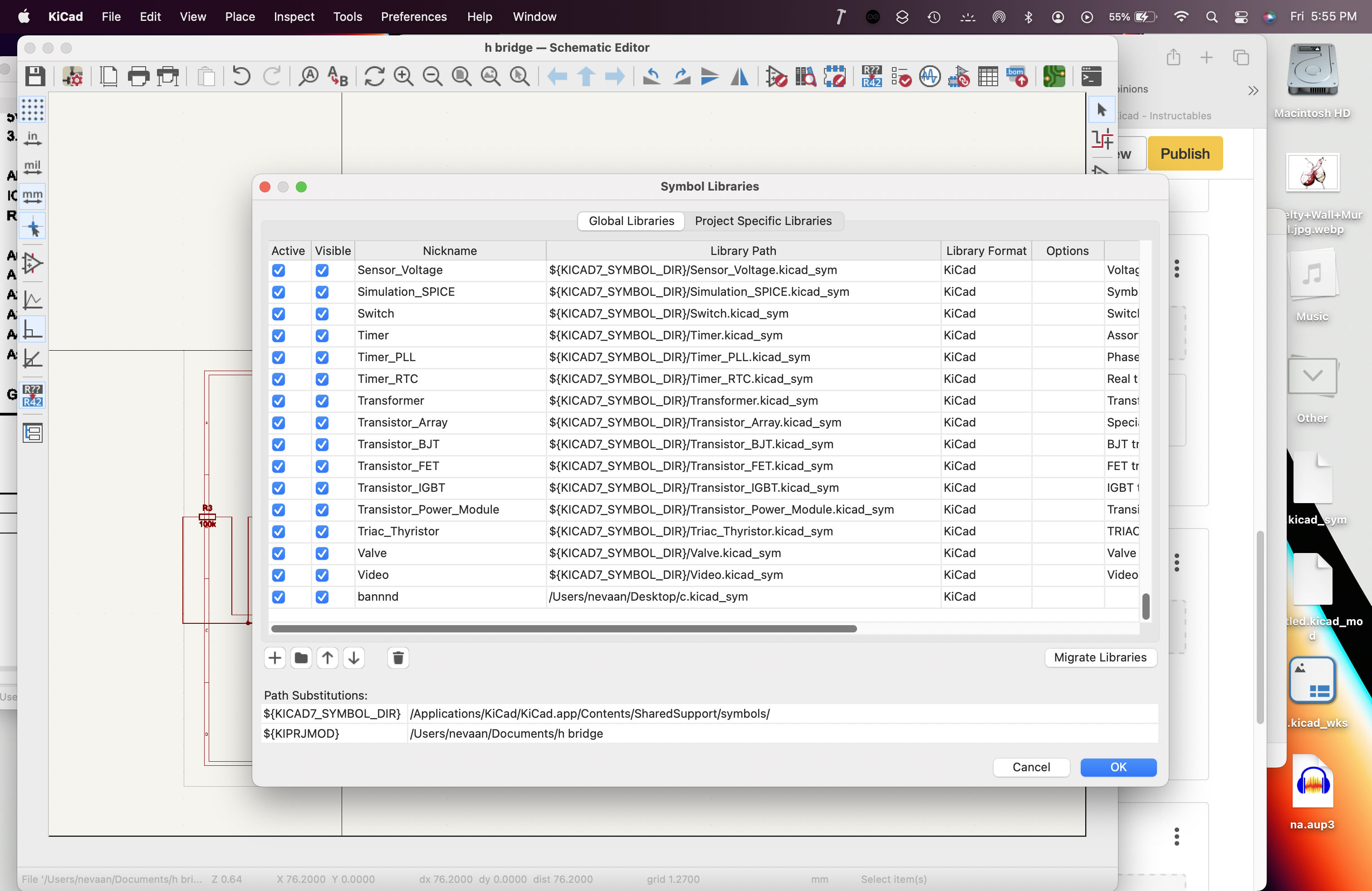Toggle grid display icon in left toolbar
This screenshot has height=891, width=1372.
point(32,109)
